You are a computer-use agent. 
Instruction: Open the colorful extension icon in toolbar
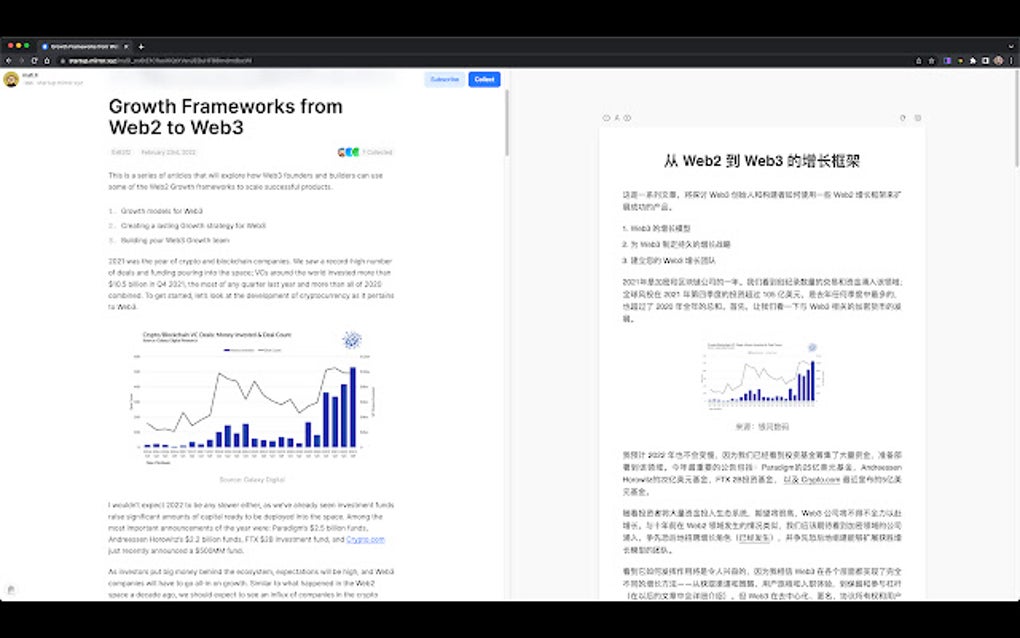[x=960, y=60]
